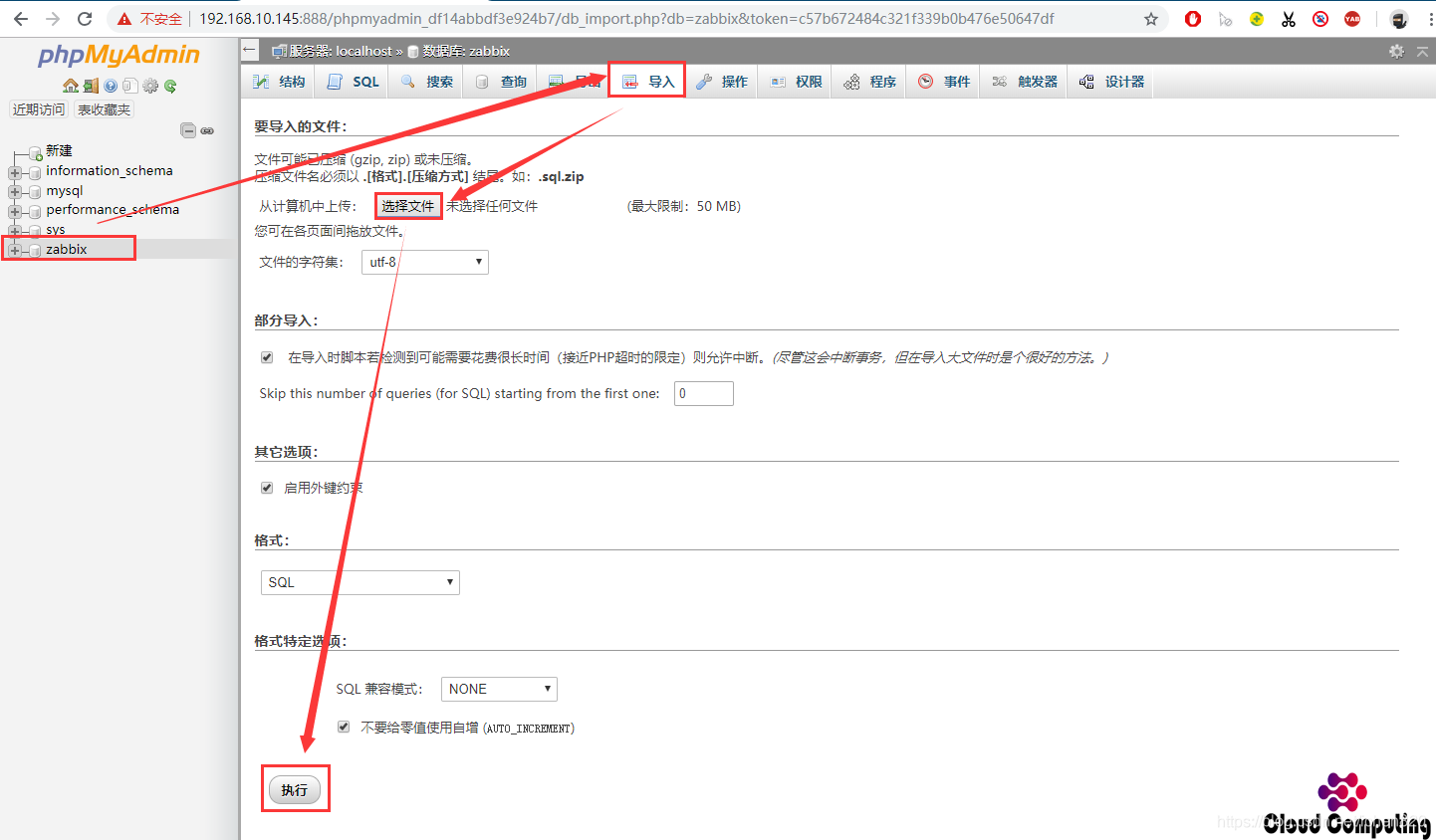
Task: Switch to the 导入 tab
Action: (x=648, y=82)
